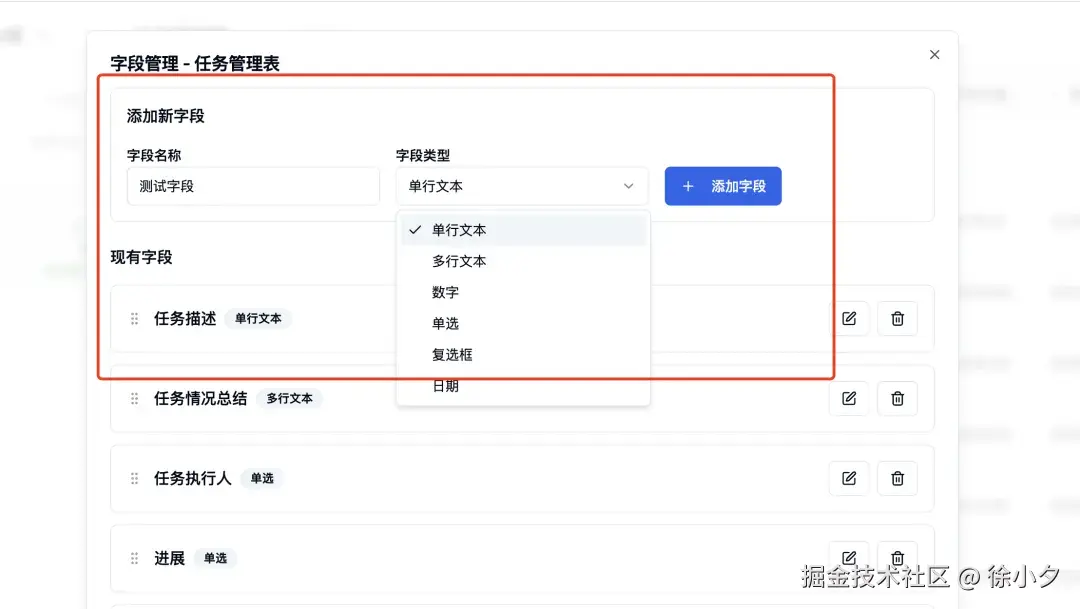The image size is (1080, 609).
Task: Click the drag handle beside 进展
Action: click(134, 558)
